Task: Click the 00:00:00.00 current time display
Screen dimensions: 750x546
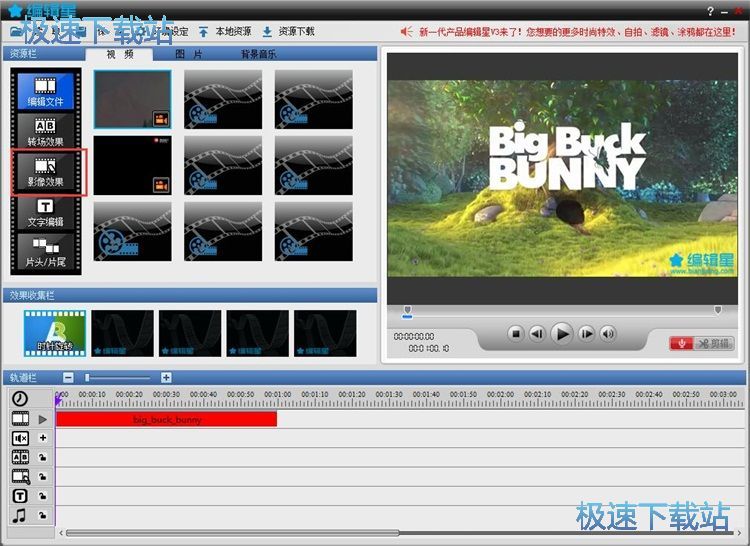Action: tap(414, 337)
